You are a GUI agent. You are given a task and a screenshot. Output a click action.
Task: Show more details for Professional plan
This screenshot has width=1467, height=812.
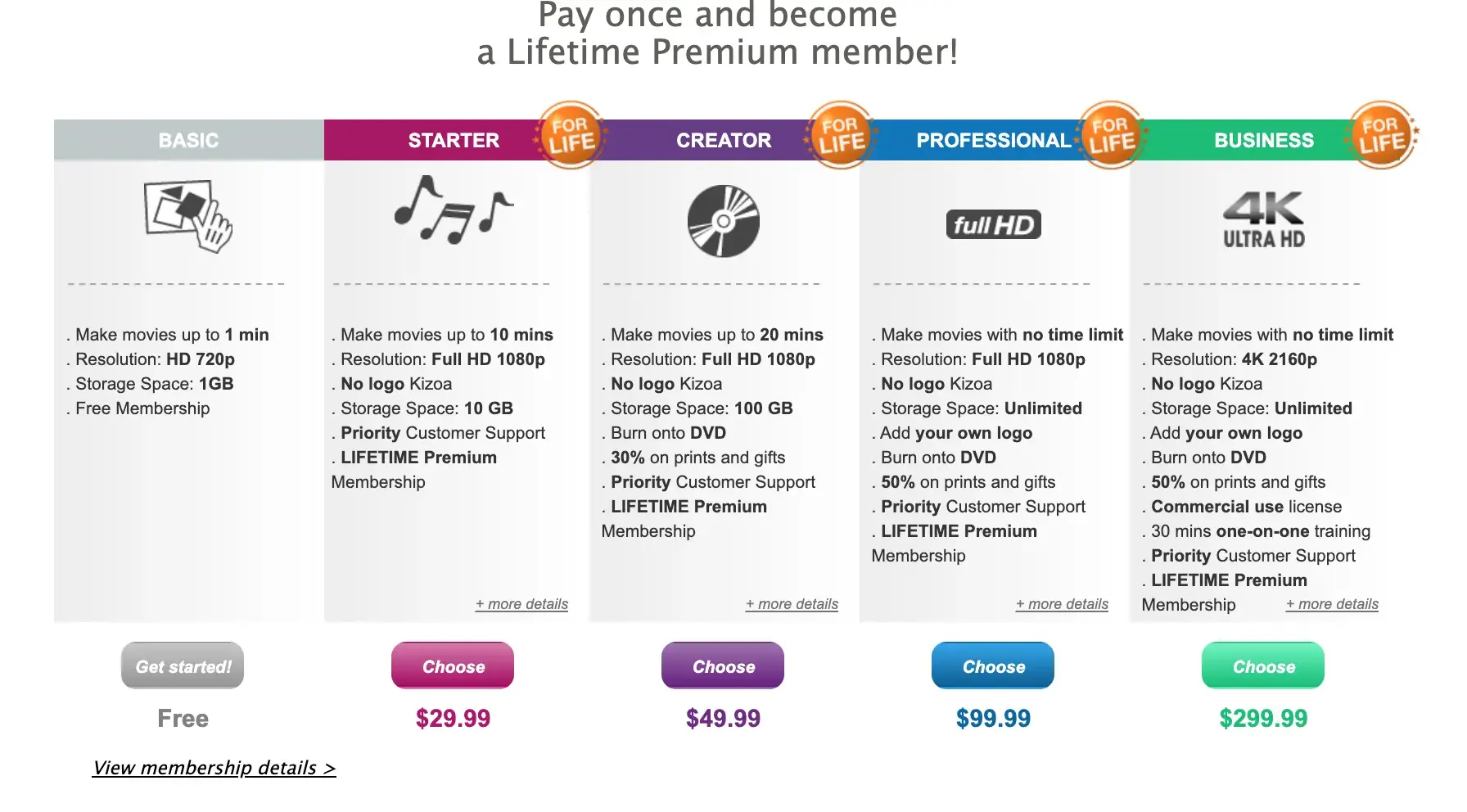1063,604
